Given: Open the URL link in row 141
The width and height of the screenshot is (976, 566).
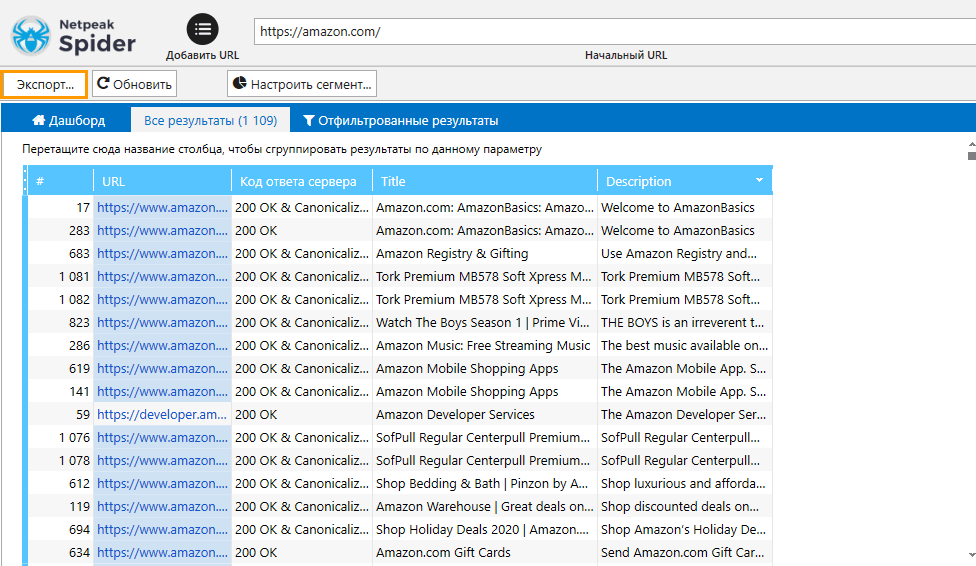Looking at the screenshot, I should pos(162,392).
